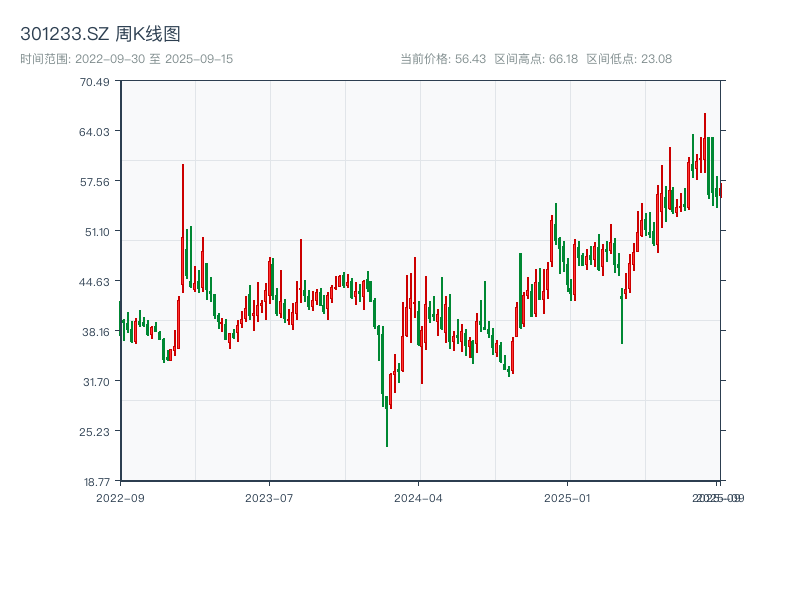Click y-axis label 57.56
This screenshot has height=600, width=800.
[x=94, y=182]
